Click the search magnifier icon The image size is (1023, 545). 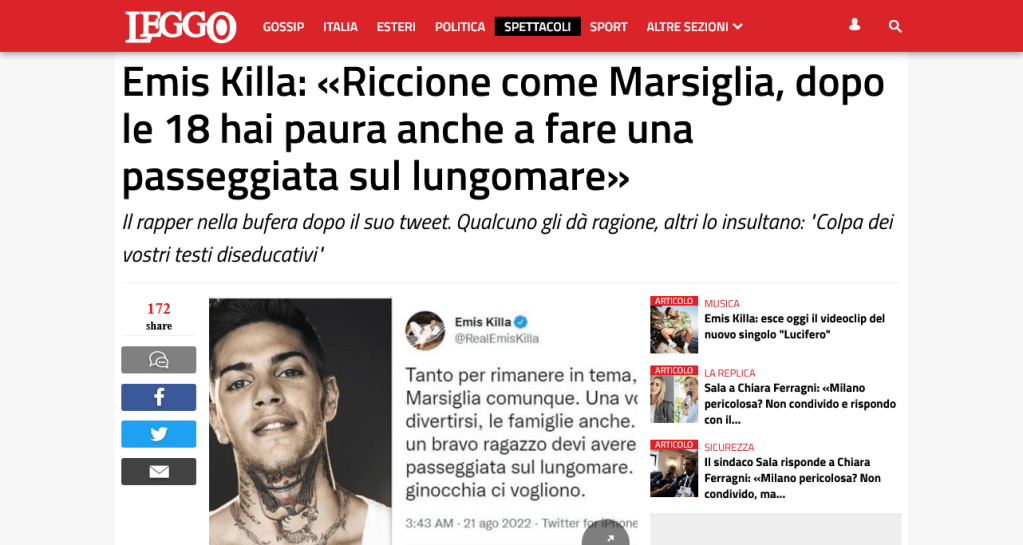point(895,26)
